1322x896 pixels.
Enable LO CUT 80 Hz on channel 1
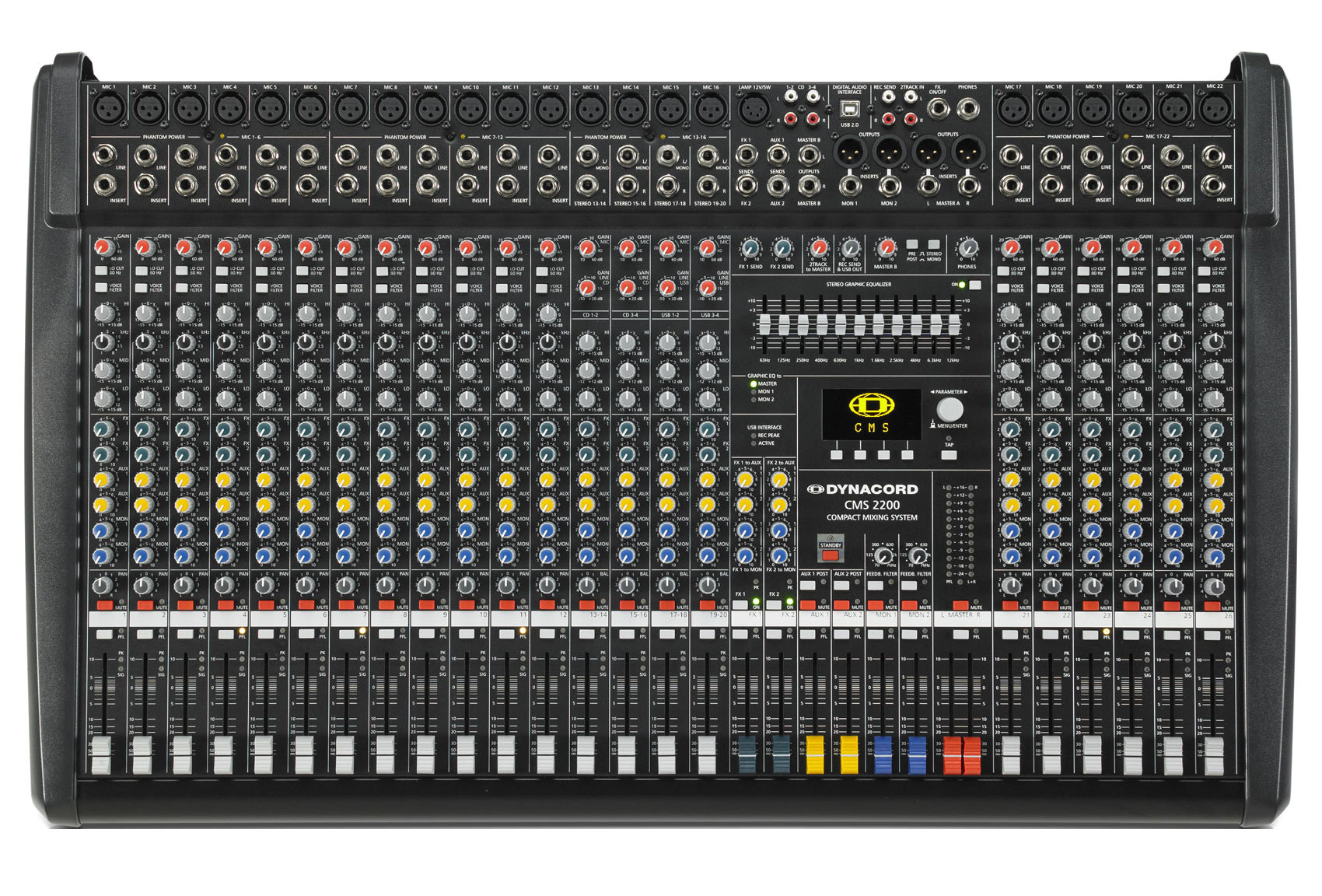(x=100, y=271)
